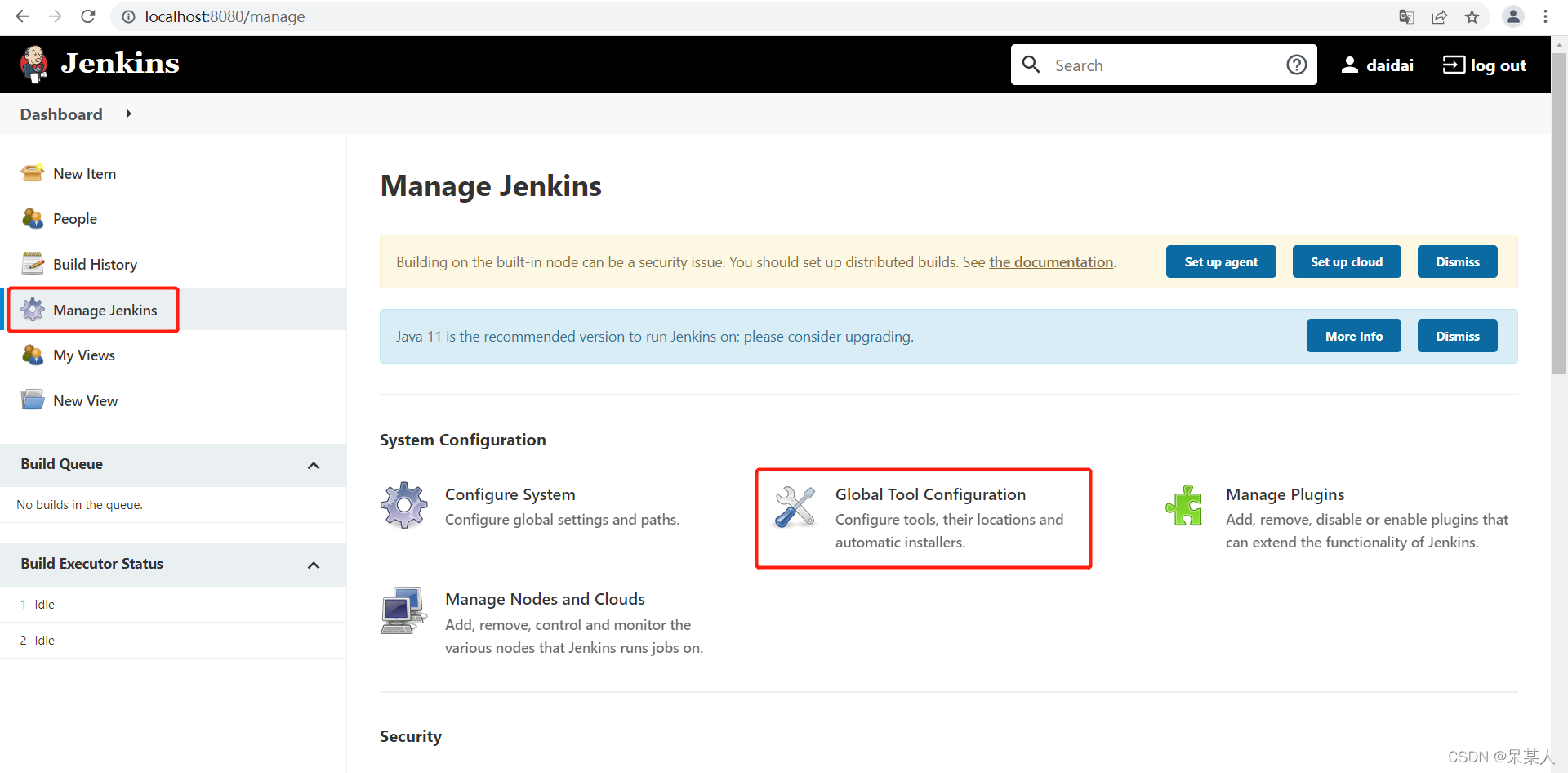The width and height of the screenshot is (1568, 773).
Task: Click the Manage Jenkins gear icon
Action: coord(33,310)
